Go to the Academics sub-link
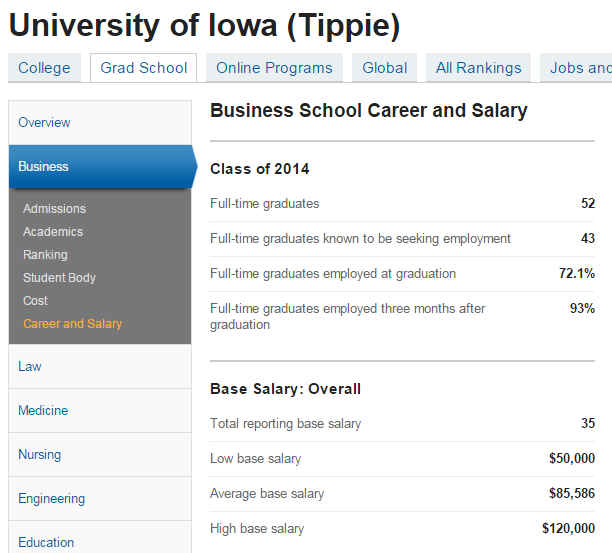This screenshot has height=553, width=612. coord(53,232)
